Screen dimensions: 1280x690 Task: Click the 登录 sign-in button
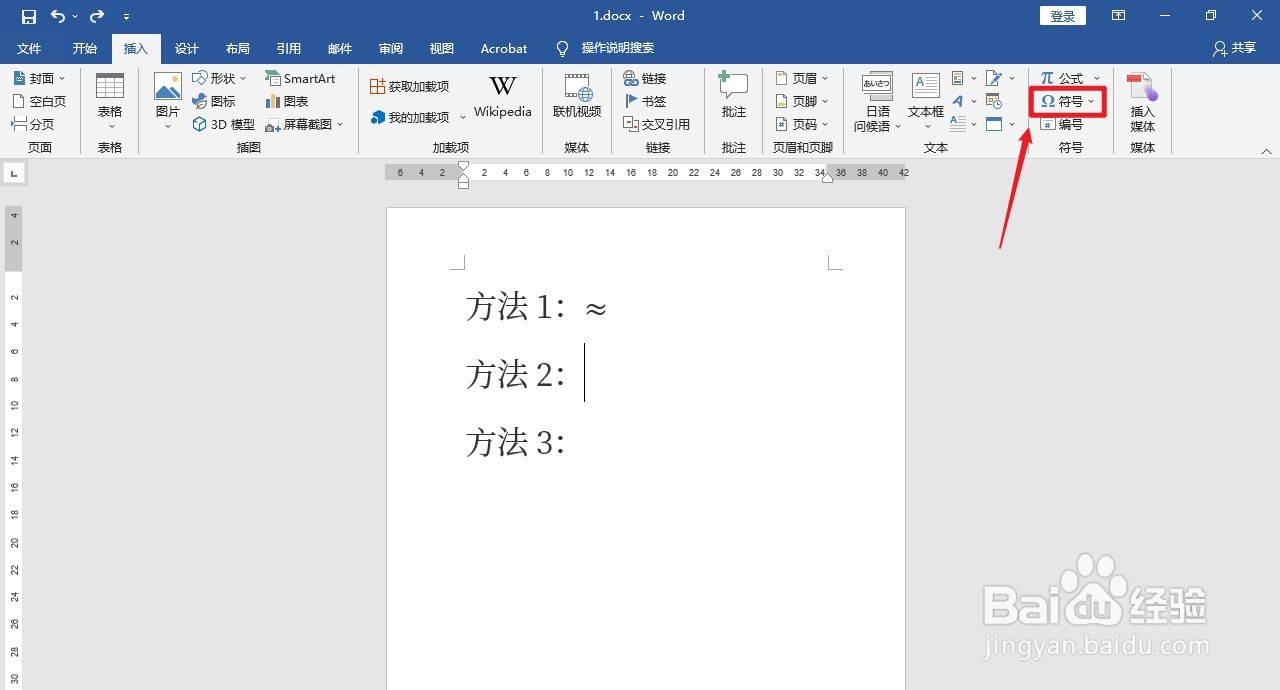click(x=1062, y=15)
